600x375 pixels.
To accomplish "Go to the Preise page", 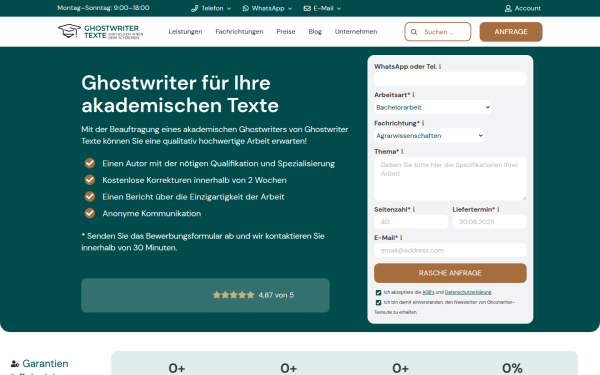I will pyautogui.click(x=286, y=32).
